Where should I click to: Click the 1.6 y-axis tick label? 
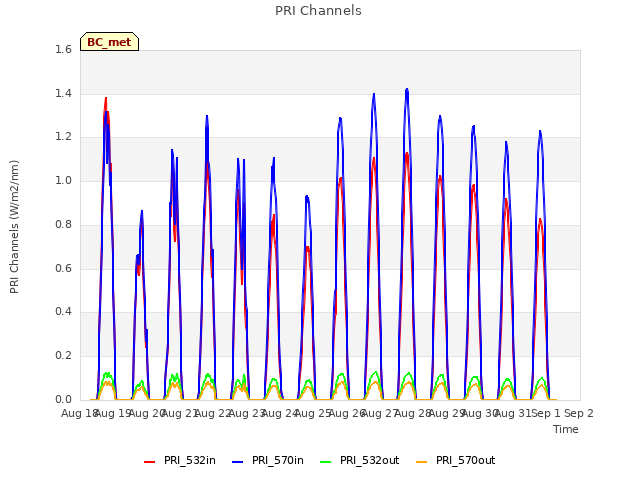tap(63, 49)
